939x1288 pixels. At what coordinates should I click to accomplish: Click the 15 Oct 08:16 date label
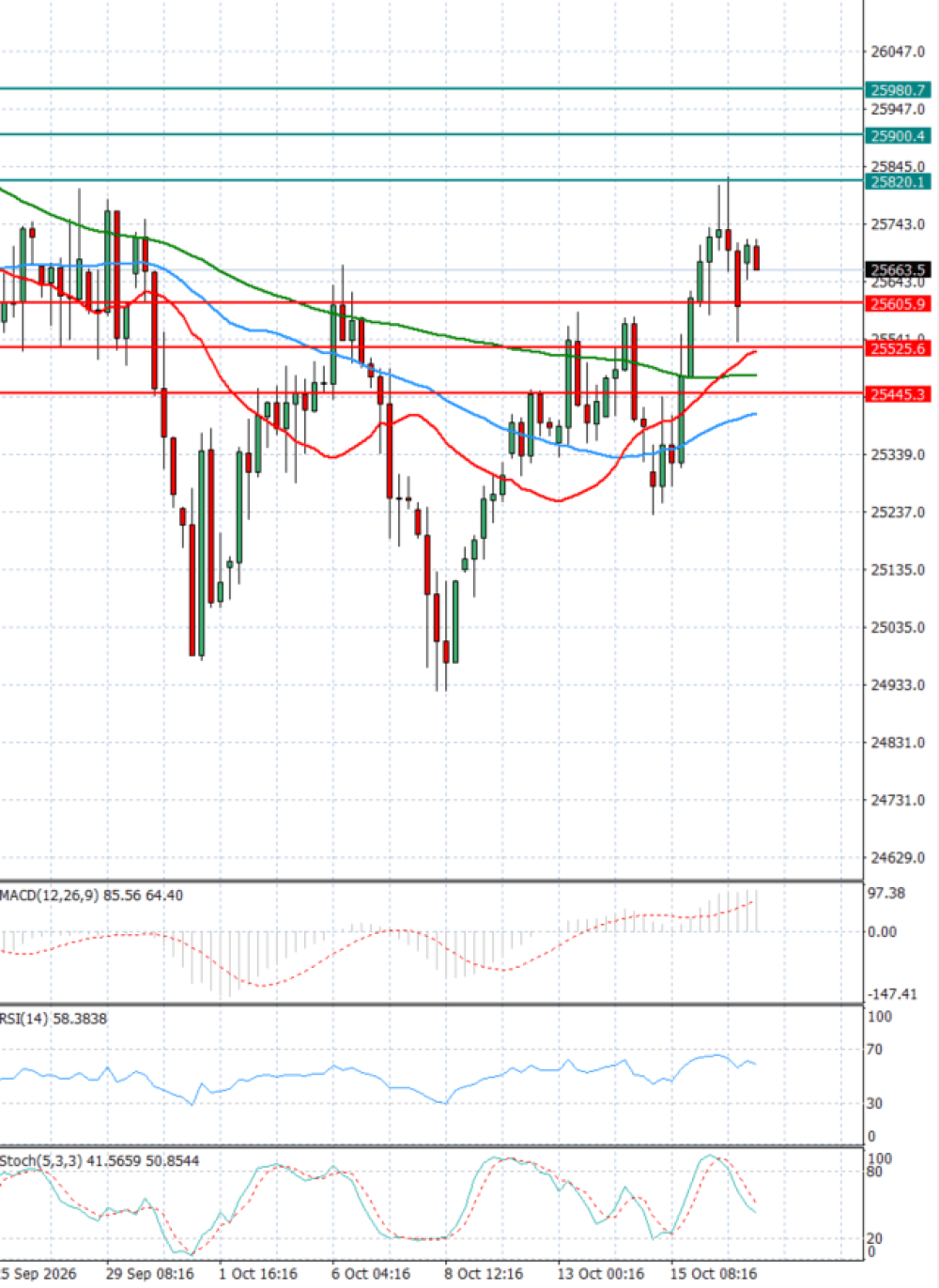pos(714,1274)
